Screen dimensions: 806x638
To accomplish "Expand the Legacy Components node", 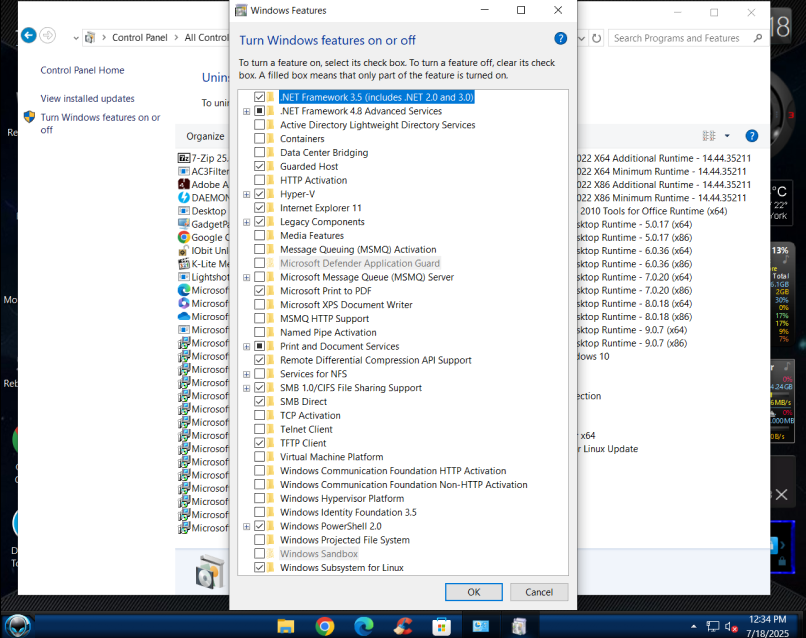I will 247,223.
